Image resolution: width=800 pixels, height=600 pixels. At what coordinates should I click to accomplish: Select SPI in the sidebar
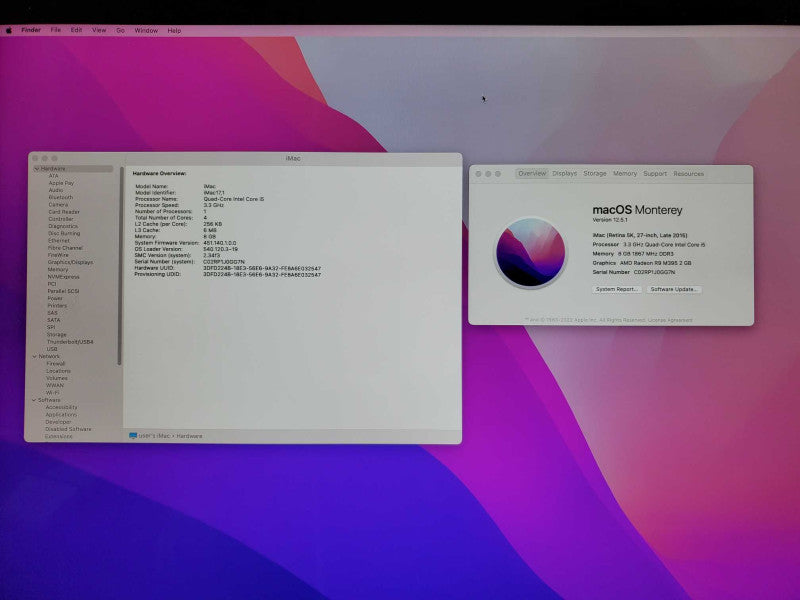tap(52, 327)
